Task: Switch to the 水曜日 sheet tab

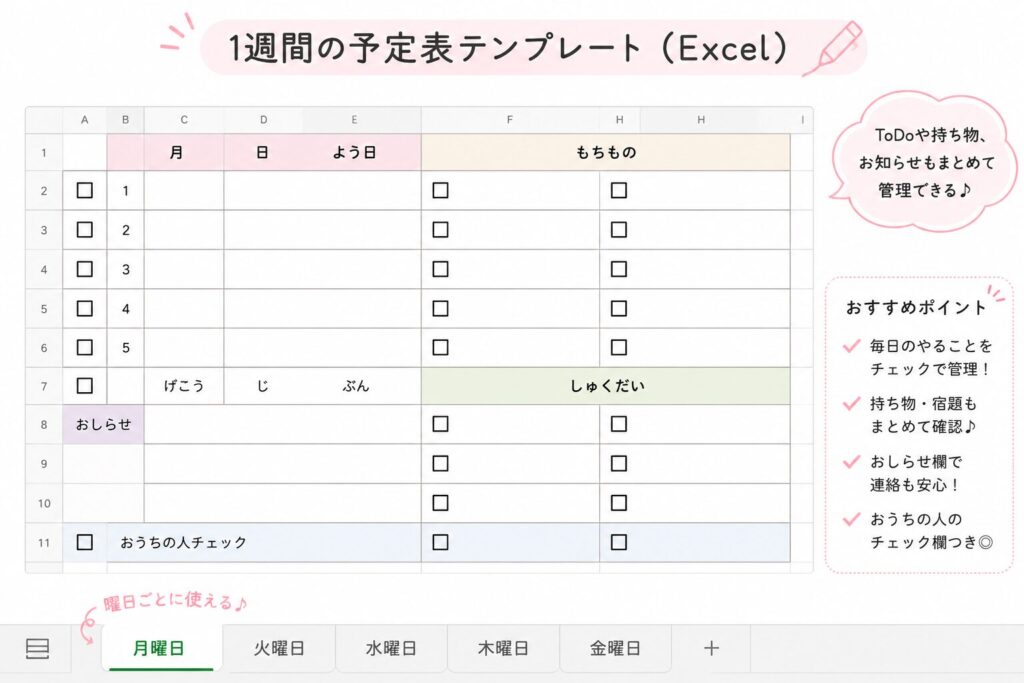Action: pyautogui.click(x=391, y=648)
